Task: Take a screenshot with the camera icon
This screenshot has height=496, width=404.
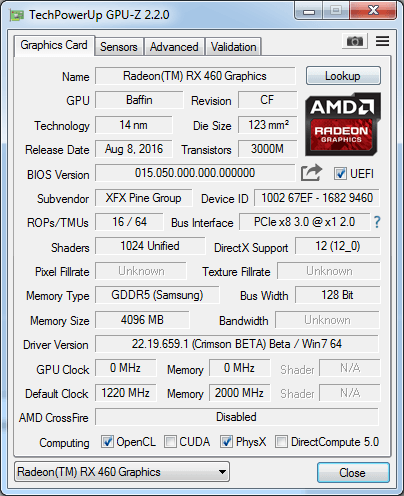Action: (355, 41)
